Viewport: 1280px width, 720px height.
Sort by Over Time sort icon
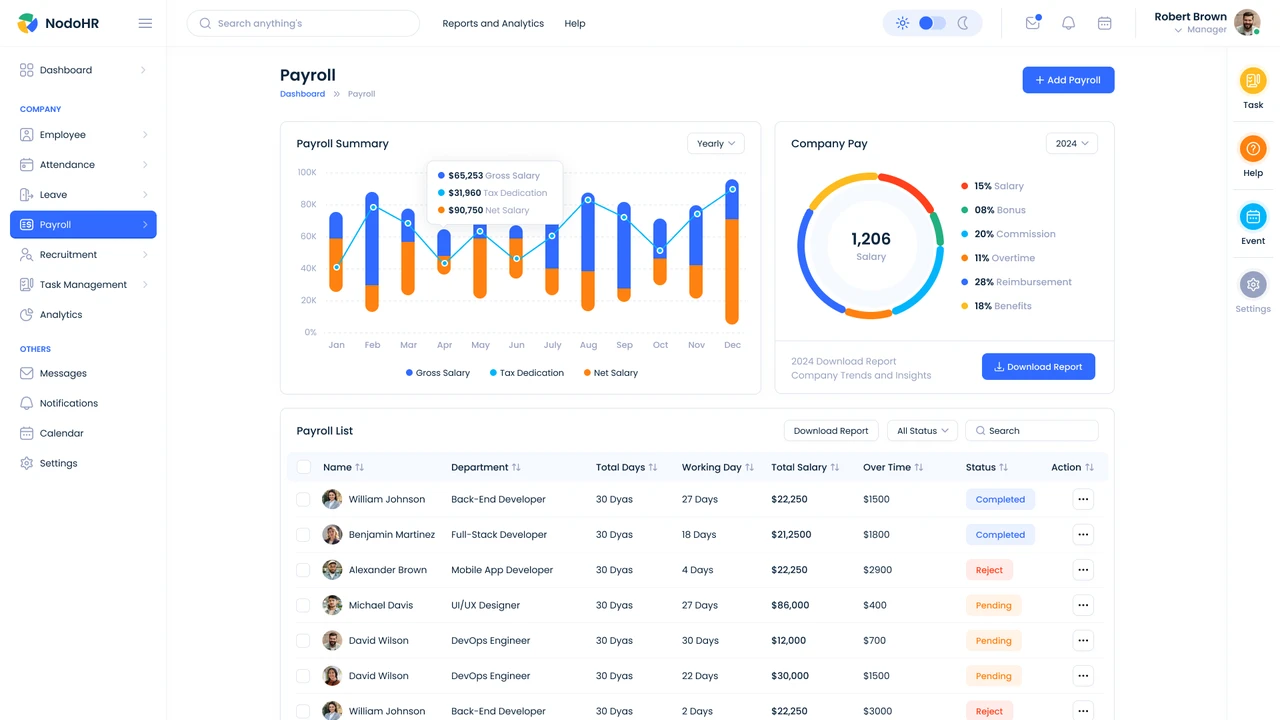(x=919, y=467)
